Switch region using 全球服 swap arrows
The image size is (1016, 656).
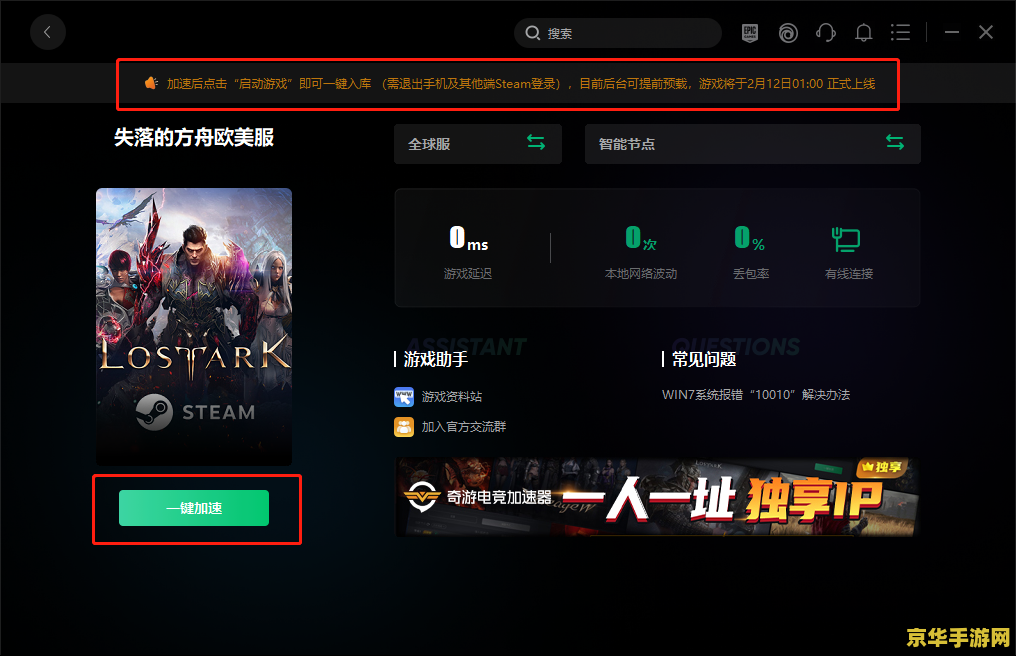(x=536, y=143)
